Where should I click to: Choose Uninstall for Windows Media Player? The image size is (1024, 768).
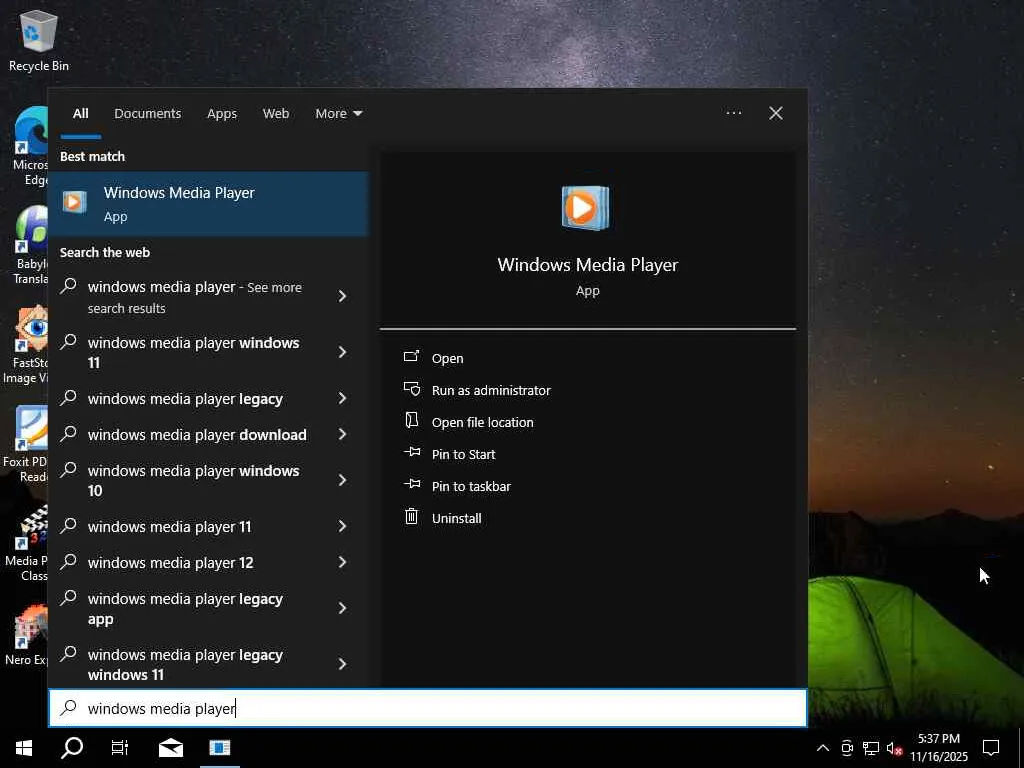tap(456, 519)
